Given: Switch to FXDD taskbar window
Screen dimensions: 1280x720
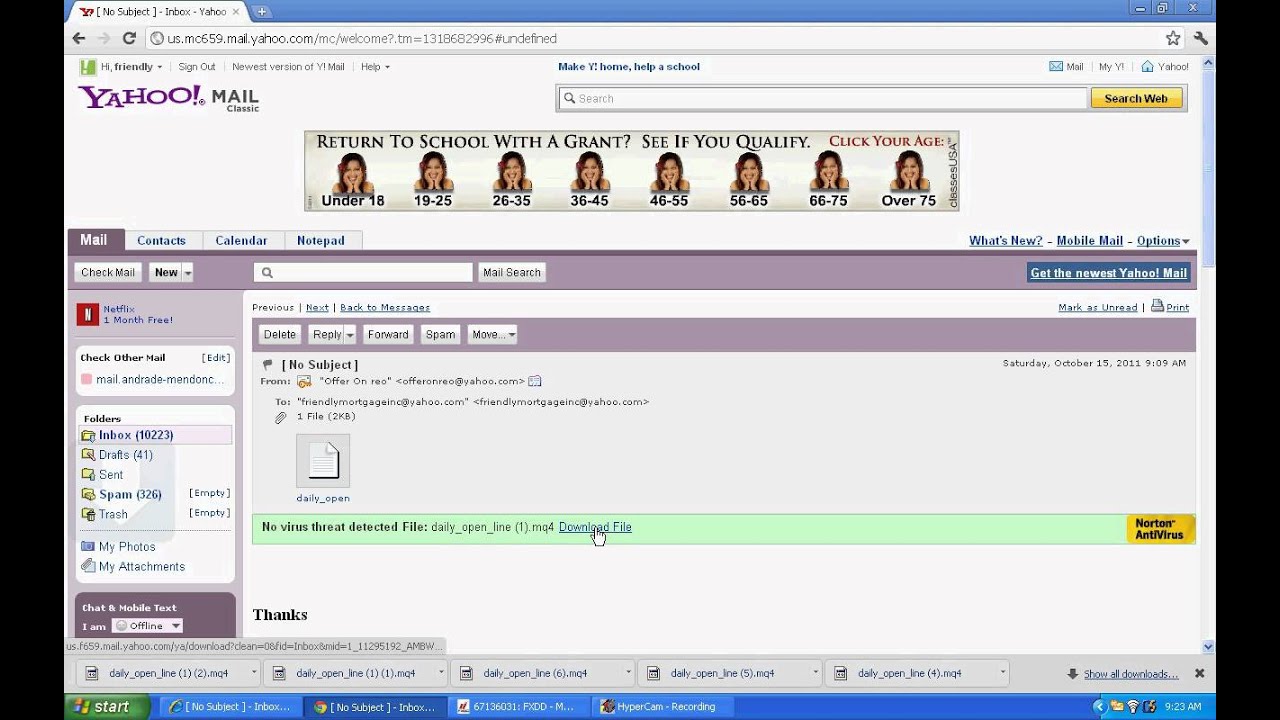Looking at the screenshot, I should pos(520,707).
